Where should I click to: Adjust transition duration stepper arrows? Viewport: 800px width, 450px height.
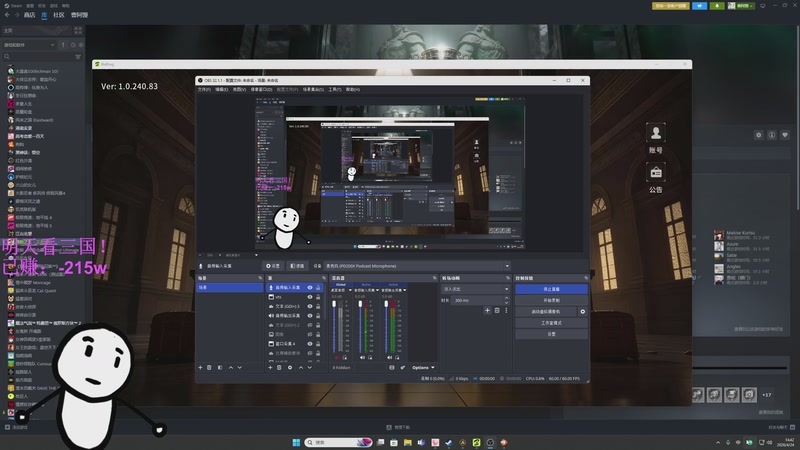[x=506, y=300]
